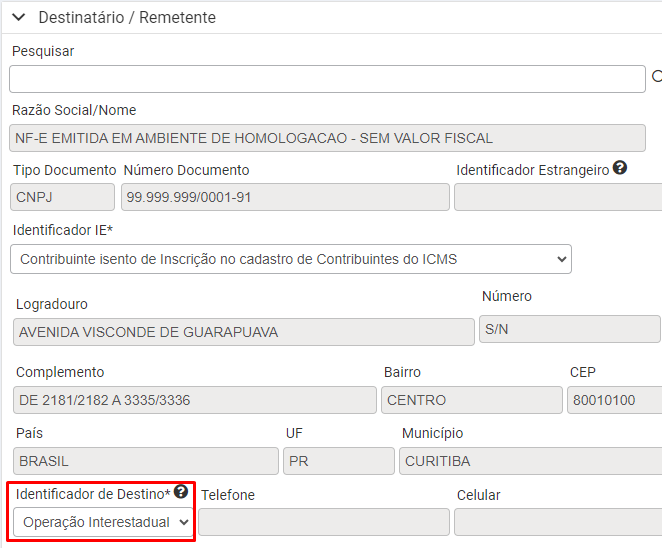Click the Complemento field
This screenshot has width=662, height=548.
click(x=195, y=400)
